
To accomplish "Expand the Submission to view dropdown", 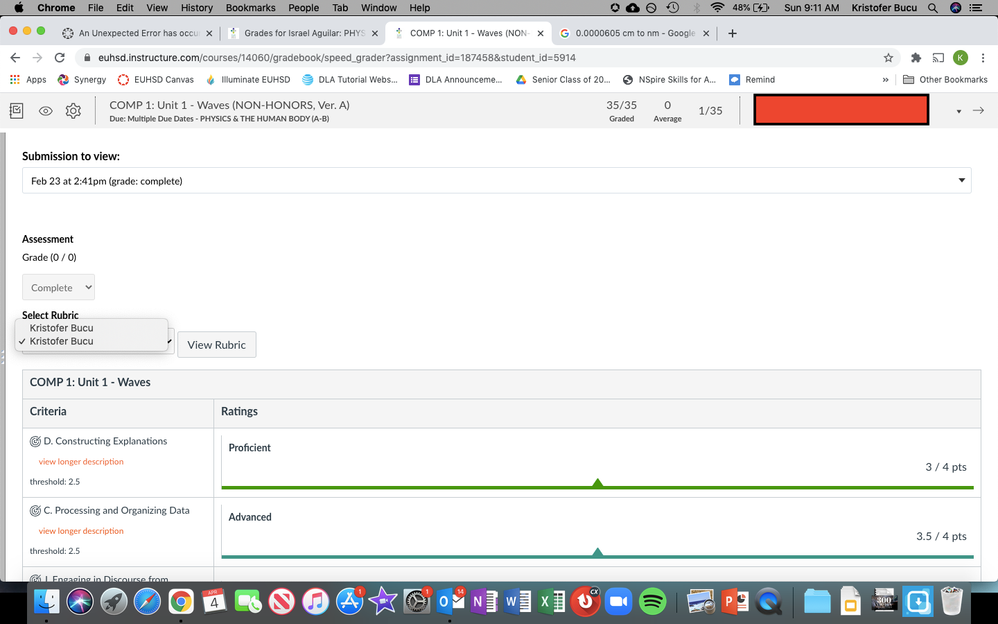I will click(496, 181).
